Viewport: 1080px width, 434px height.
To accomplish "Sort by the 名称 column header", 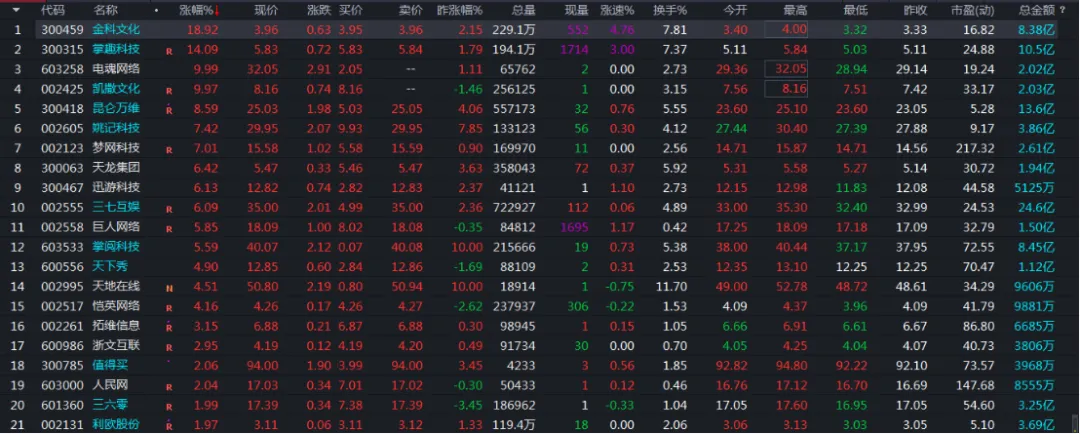I will coord(105,10).
